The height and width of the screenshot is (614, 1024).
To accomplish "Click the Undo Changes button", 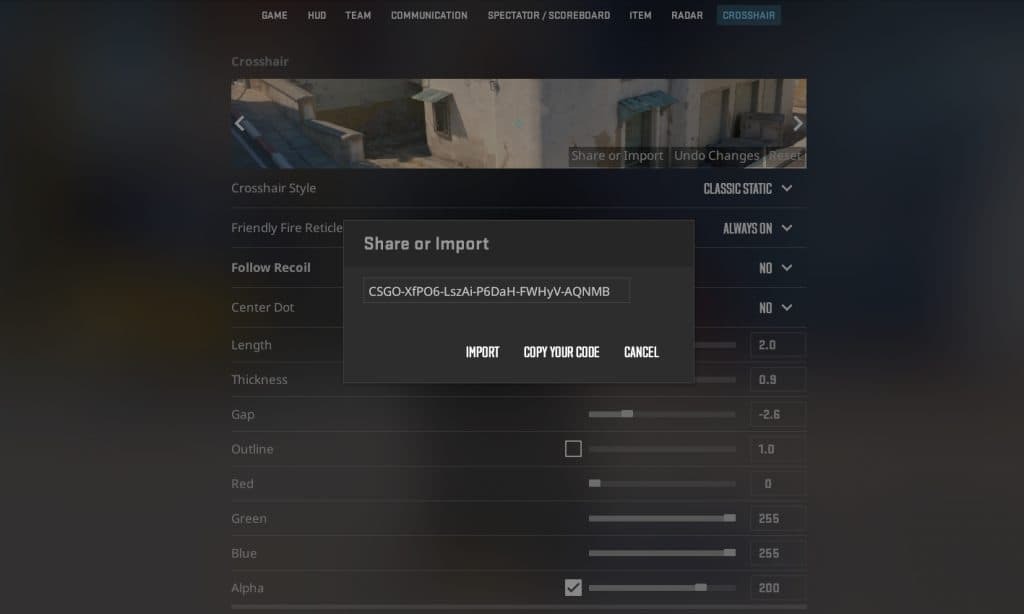I will coord(717,156).
